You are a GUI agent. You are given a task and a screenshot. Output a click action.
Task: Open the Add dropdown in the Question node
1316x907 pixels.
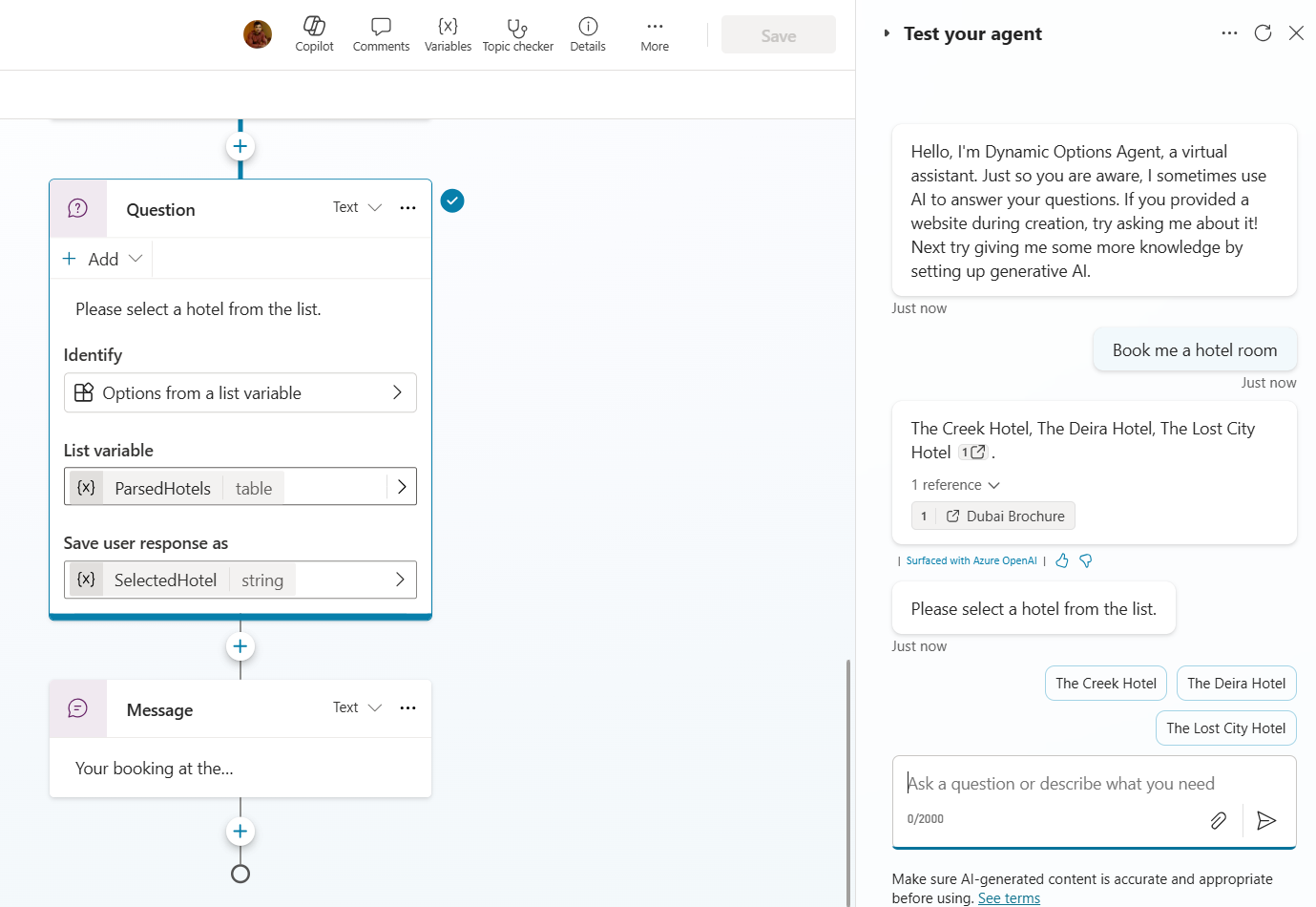100,258
